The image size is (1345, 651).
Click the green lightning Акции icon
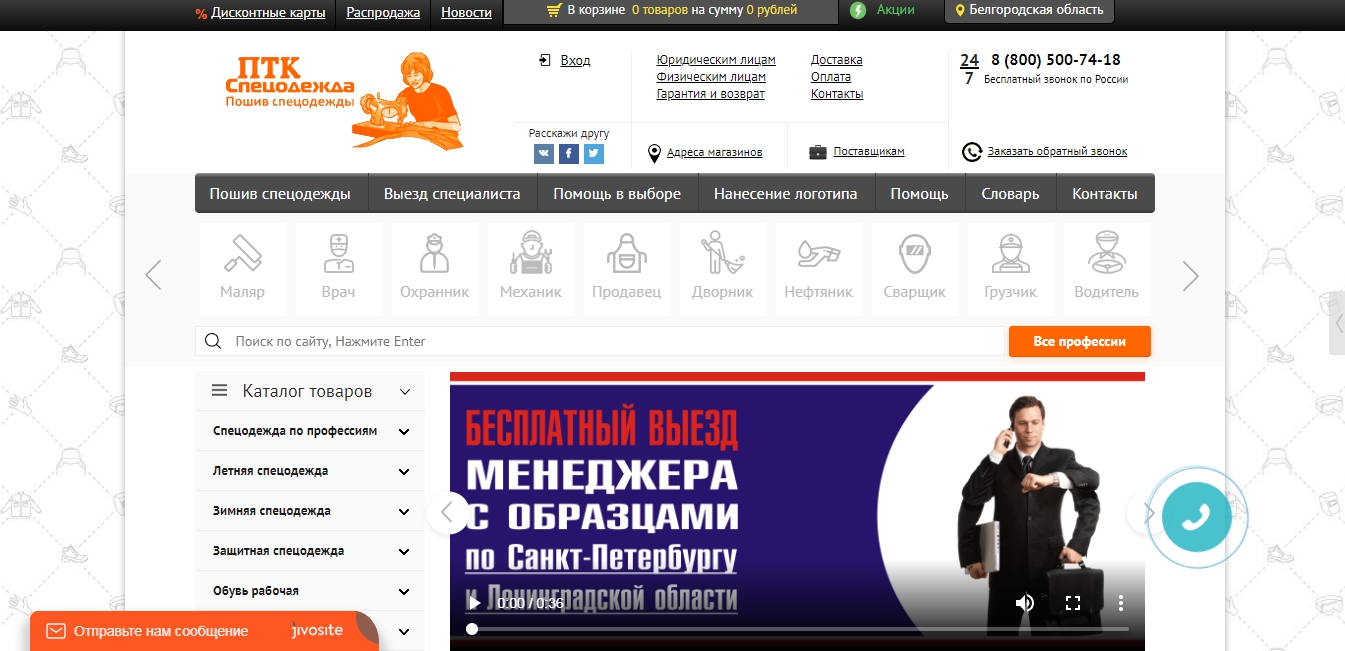(858, 10)
